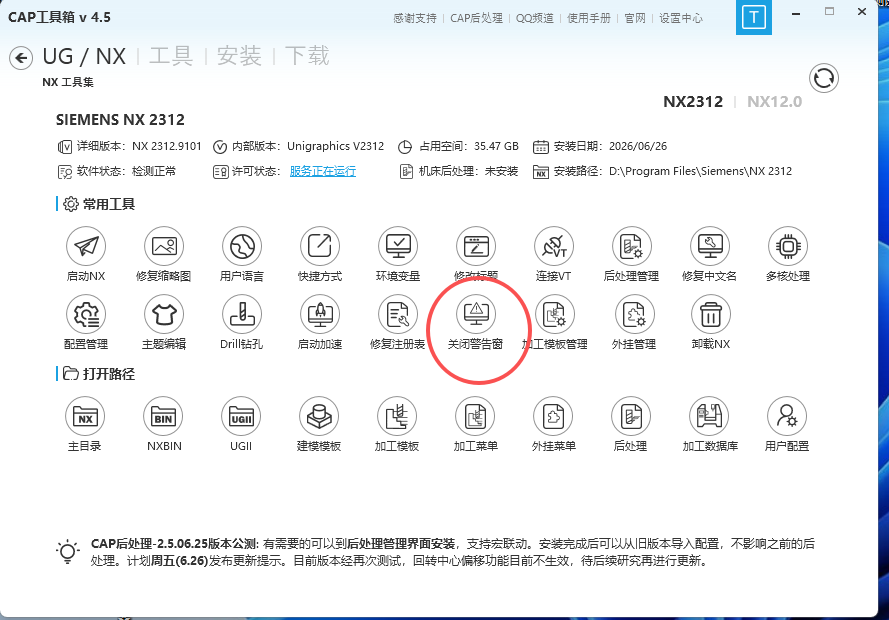Click the 服务正在运行 license status link

pyautogui.click(x=323, y=171)
